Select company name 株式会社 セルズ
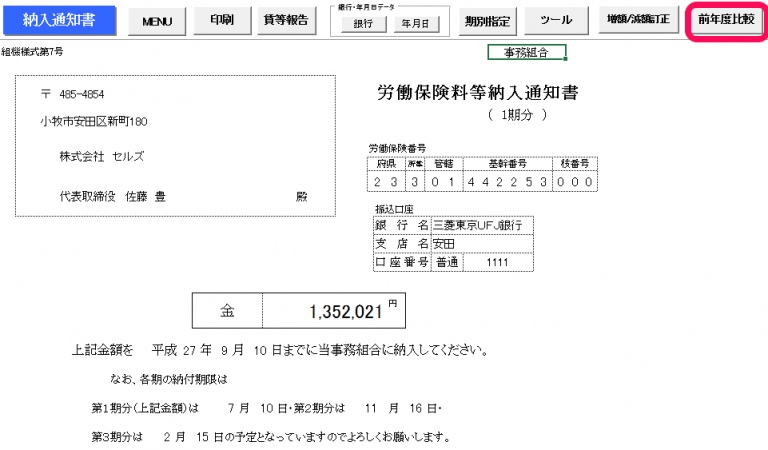 102,157
